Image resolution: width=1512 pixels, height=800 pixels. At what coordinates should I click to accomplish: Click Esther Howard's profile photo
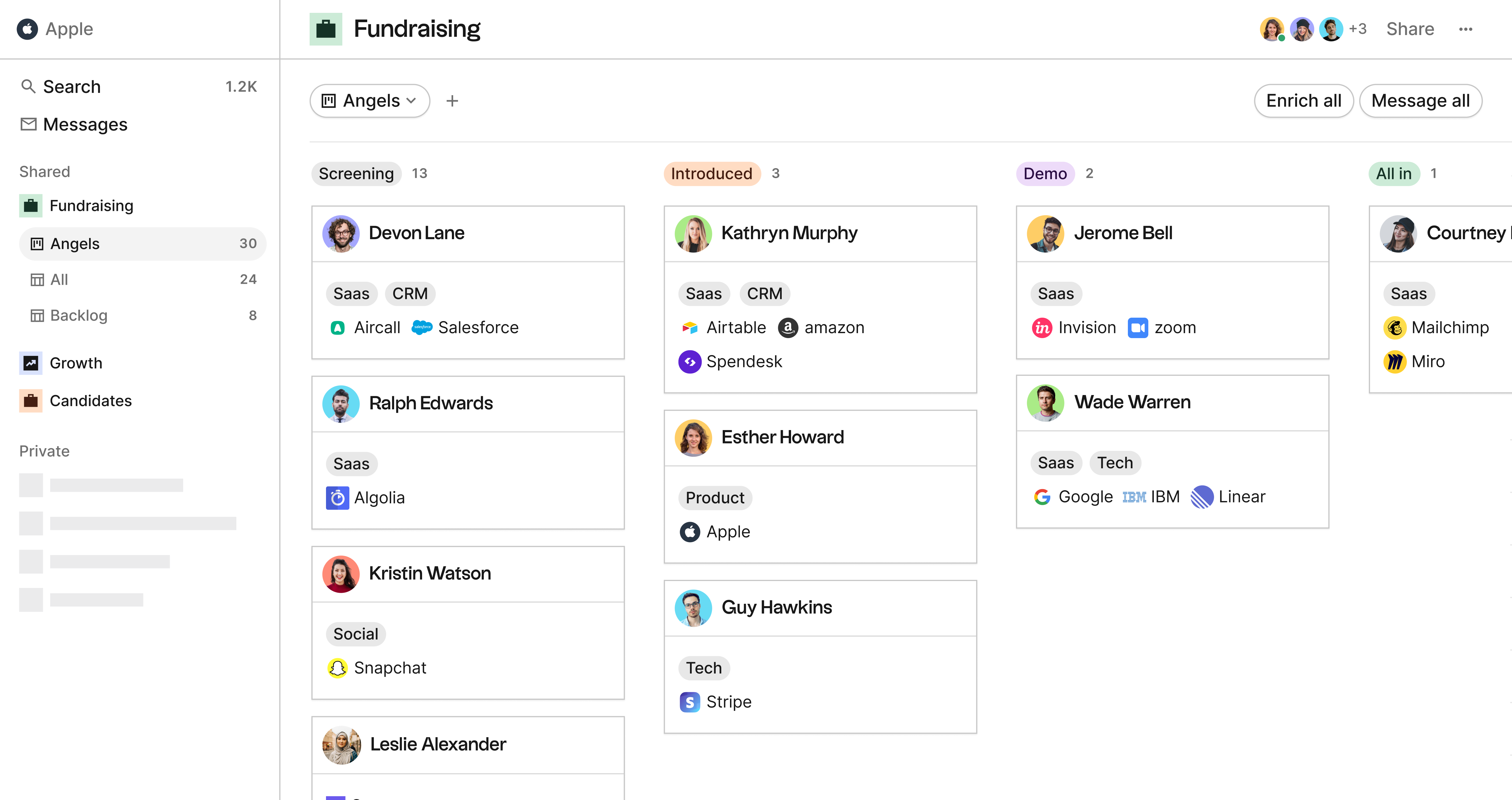(693, 438)
